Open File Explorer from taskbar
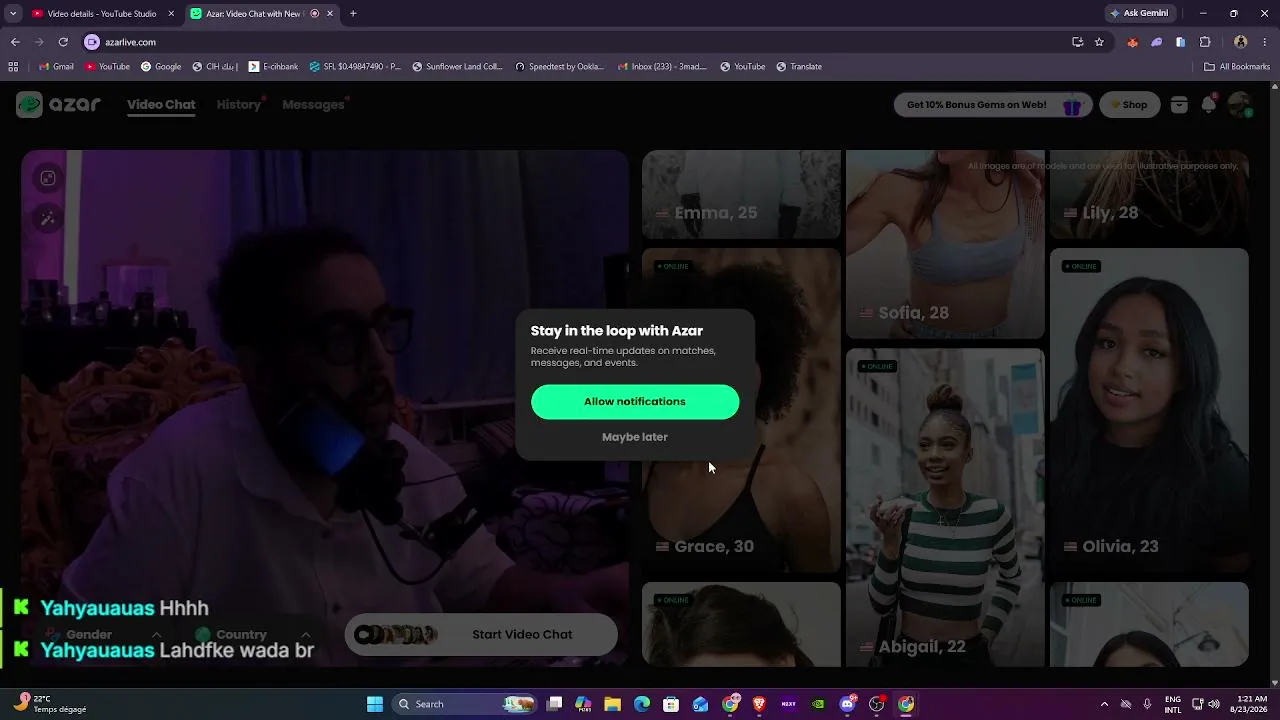1280x720 pixels. [x=613, y=704]
